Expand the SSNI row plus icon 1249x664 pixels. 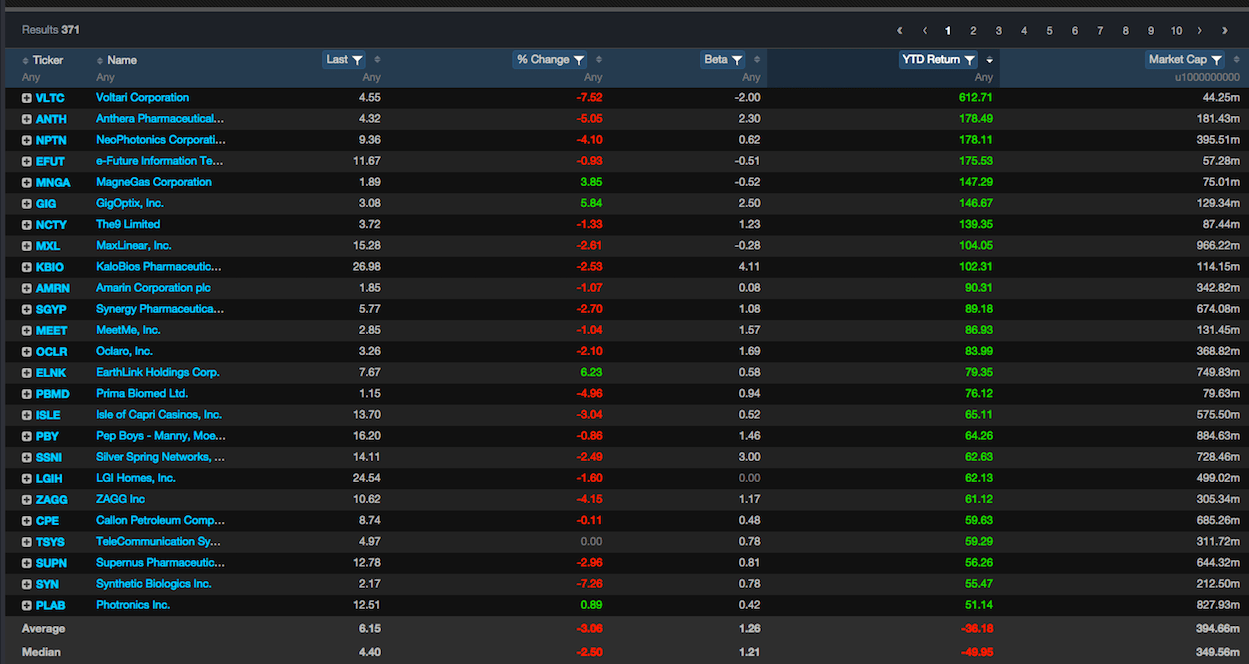pyautogui.click(x=27, y=457)
